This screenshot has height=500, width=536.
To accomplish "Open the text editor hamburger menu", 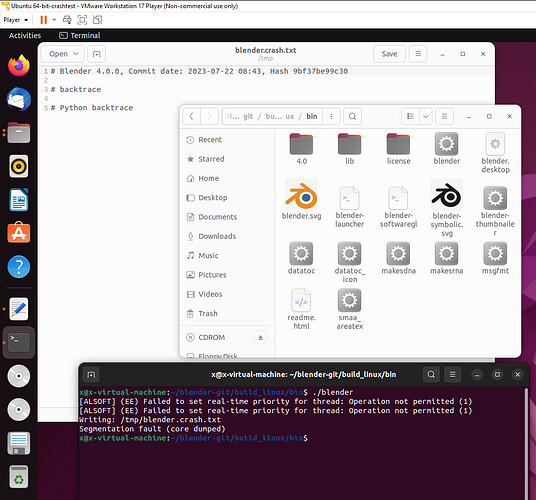I will click(418, 54).
